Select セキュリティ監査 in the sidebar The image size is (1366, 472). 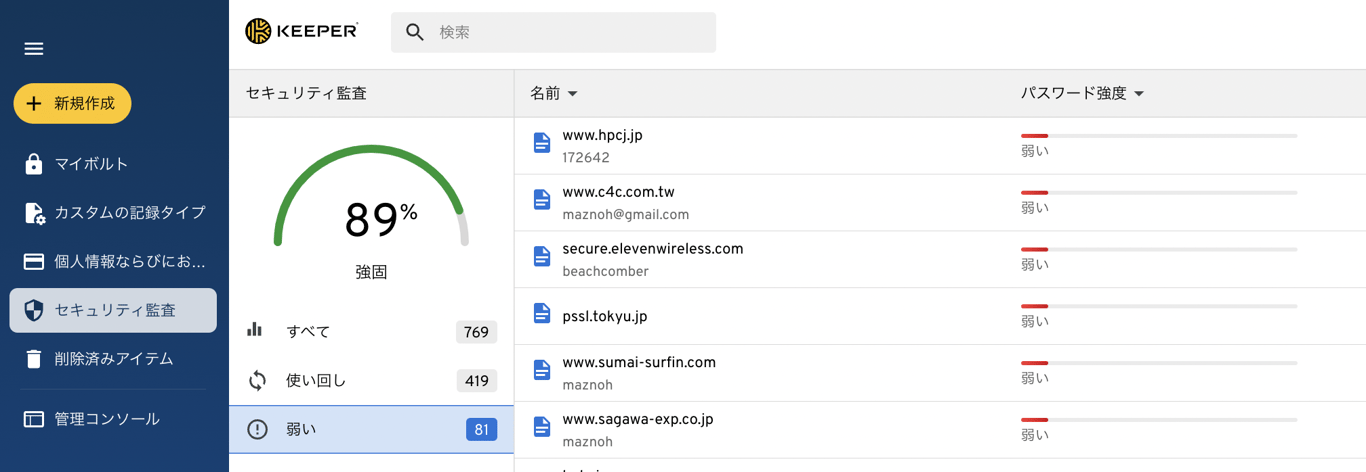point(113,311)
